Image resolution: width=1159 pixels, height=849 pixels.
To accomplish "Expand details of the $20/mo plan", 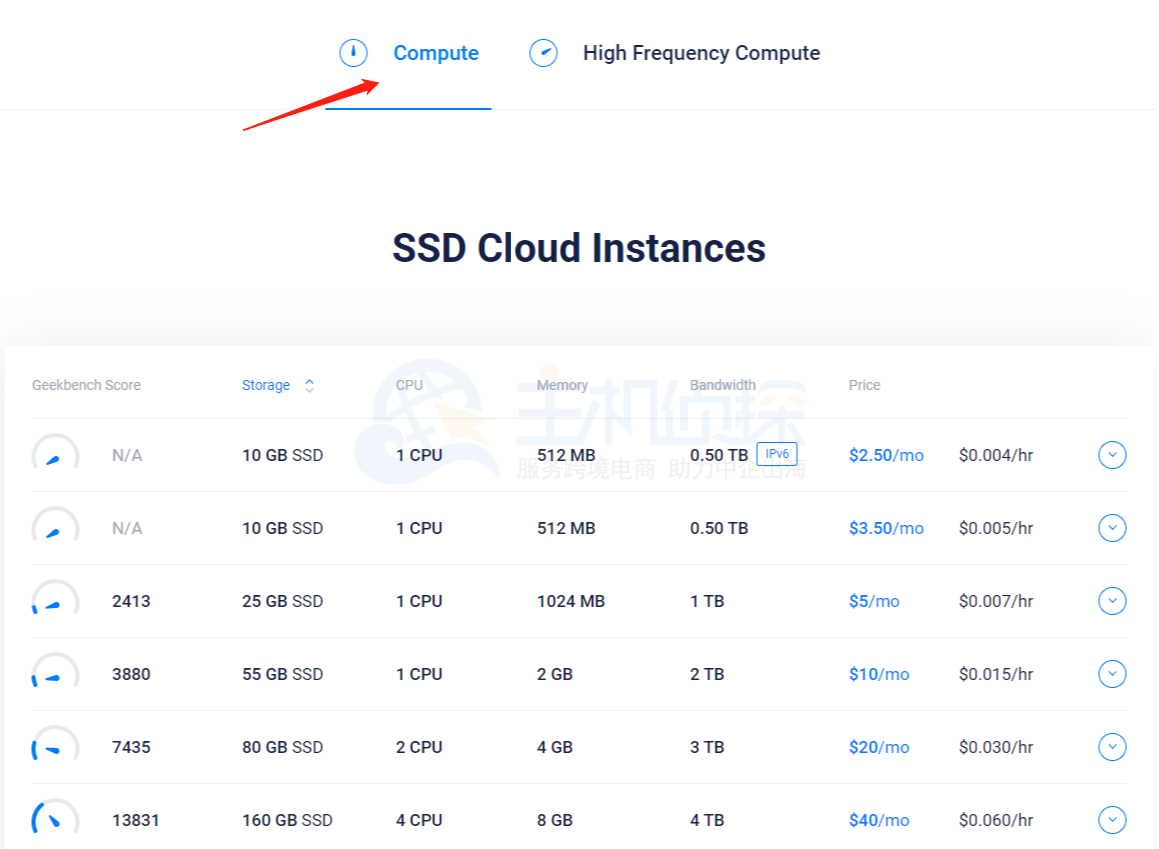I will point(1112,747).
